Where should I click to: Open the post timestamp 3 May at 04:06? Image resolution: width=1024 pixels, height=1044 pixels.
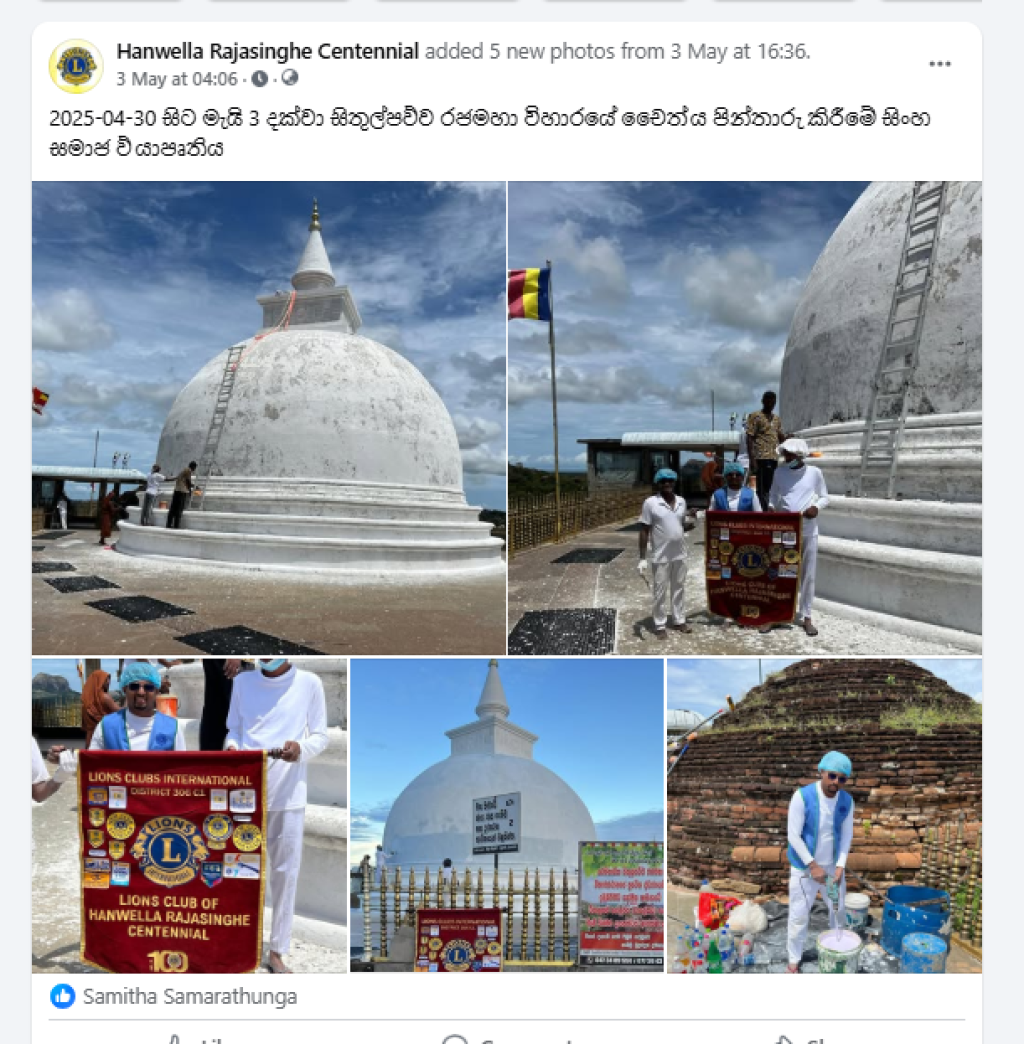point(176,79)
